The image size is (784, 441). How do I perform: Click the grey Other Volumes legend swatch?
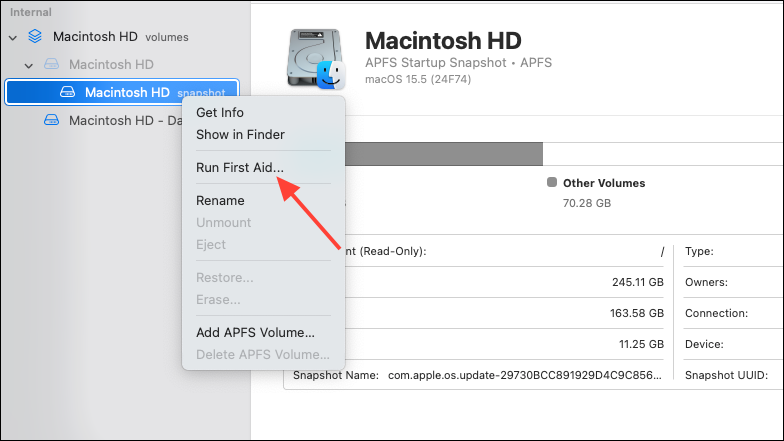552,182
